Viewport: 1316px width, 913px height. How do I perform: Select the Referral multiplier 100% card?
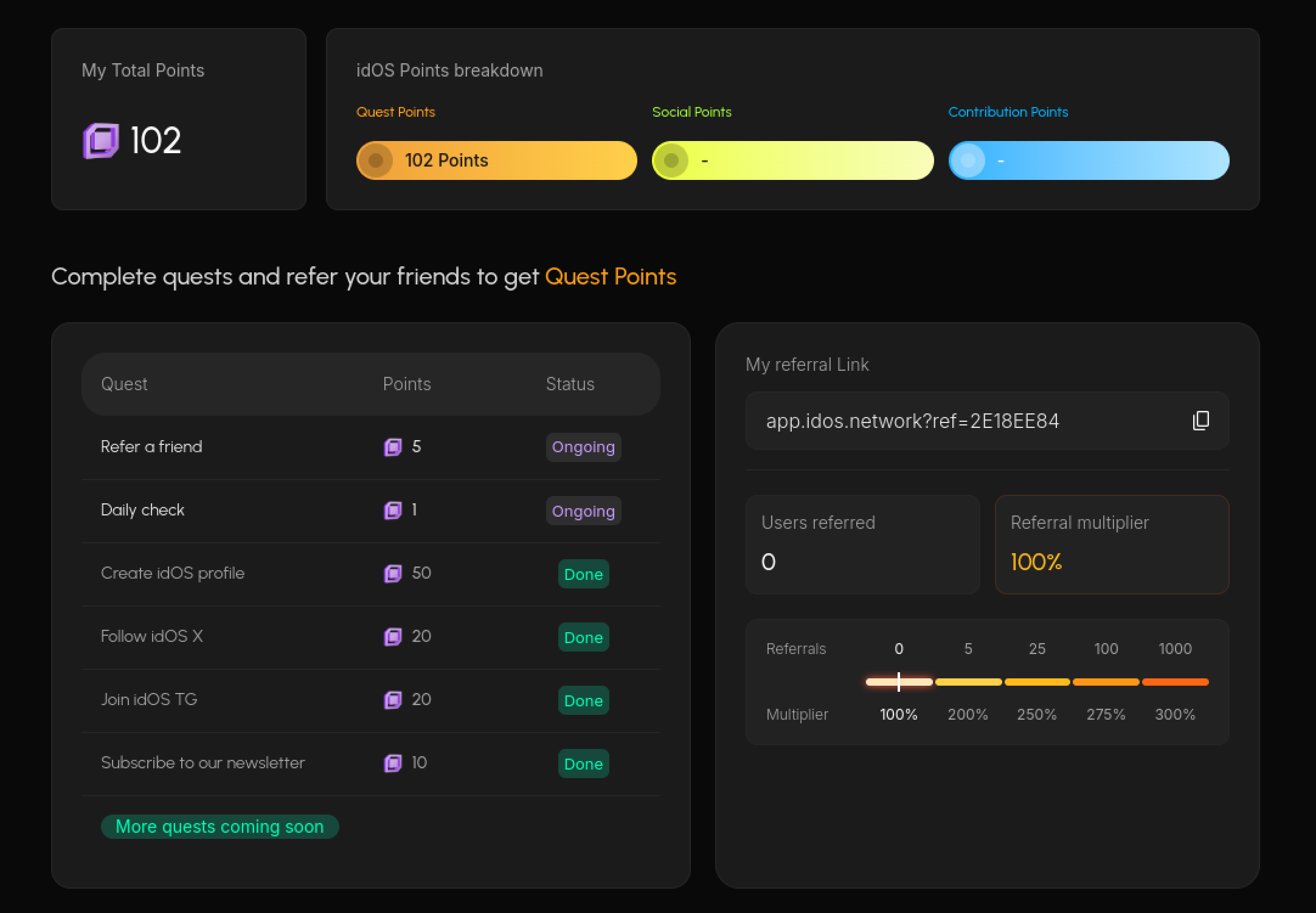tap(1111, 545)
